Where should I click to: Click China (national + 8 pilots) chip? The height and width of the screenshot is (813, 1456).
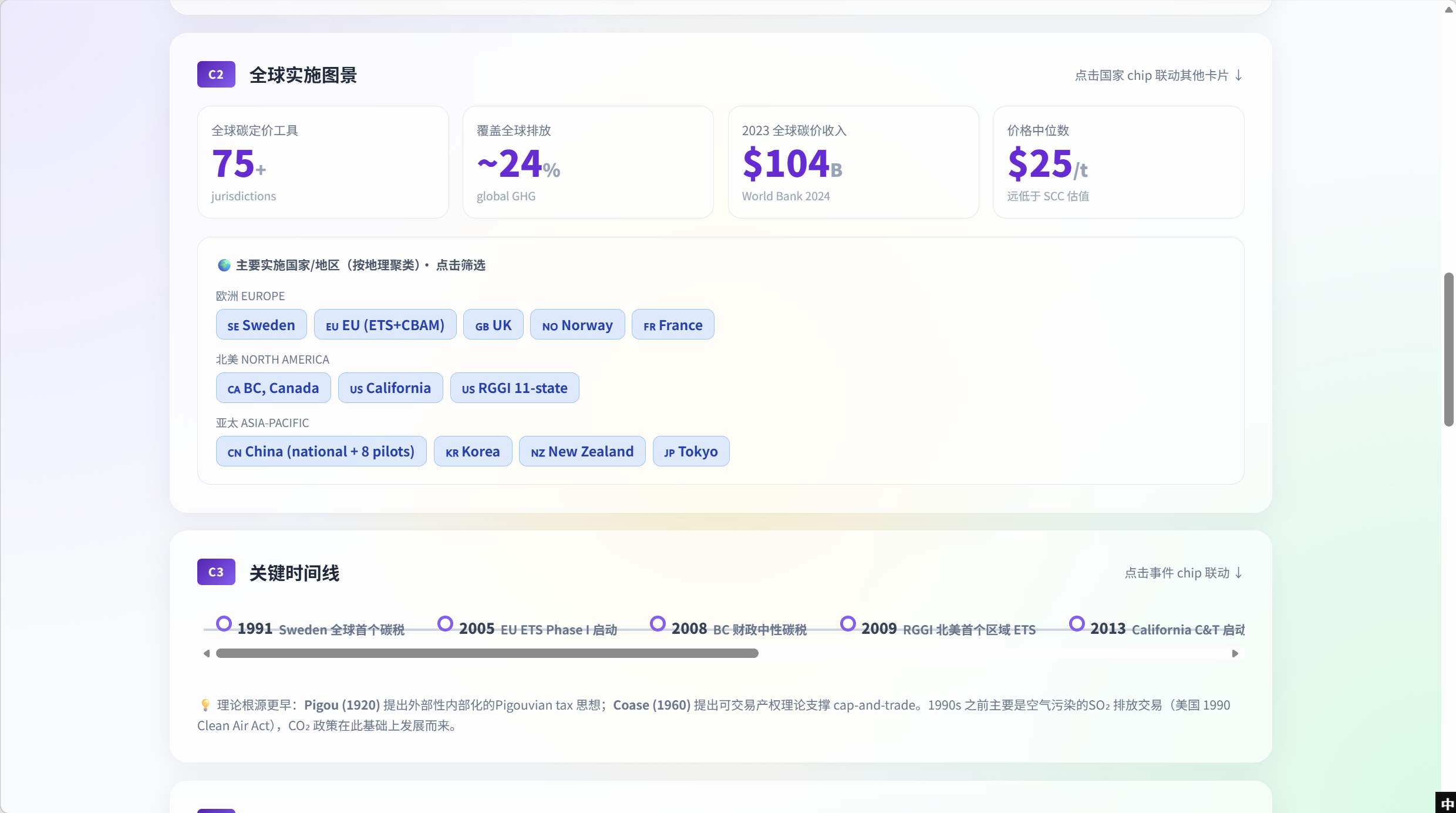click(321, 452)
